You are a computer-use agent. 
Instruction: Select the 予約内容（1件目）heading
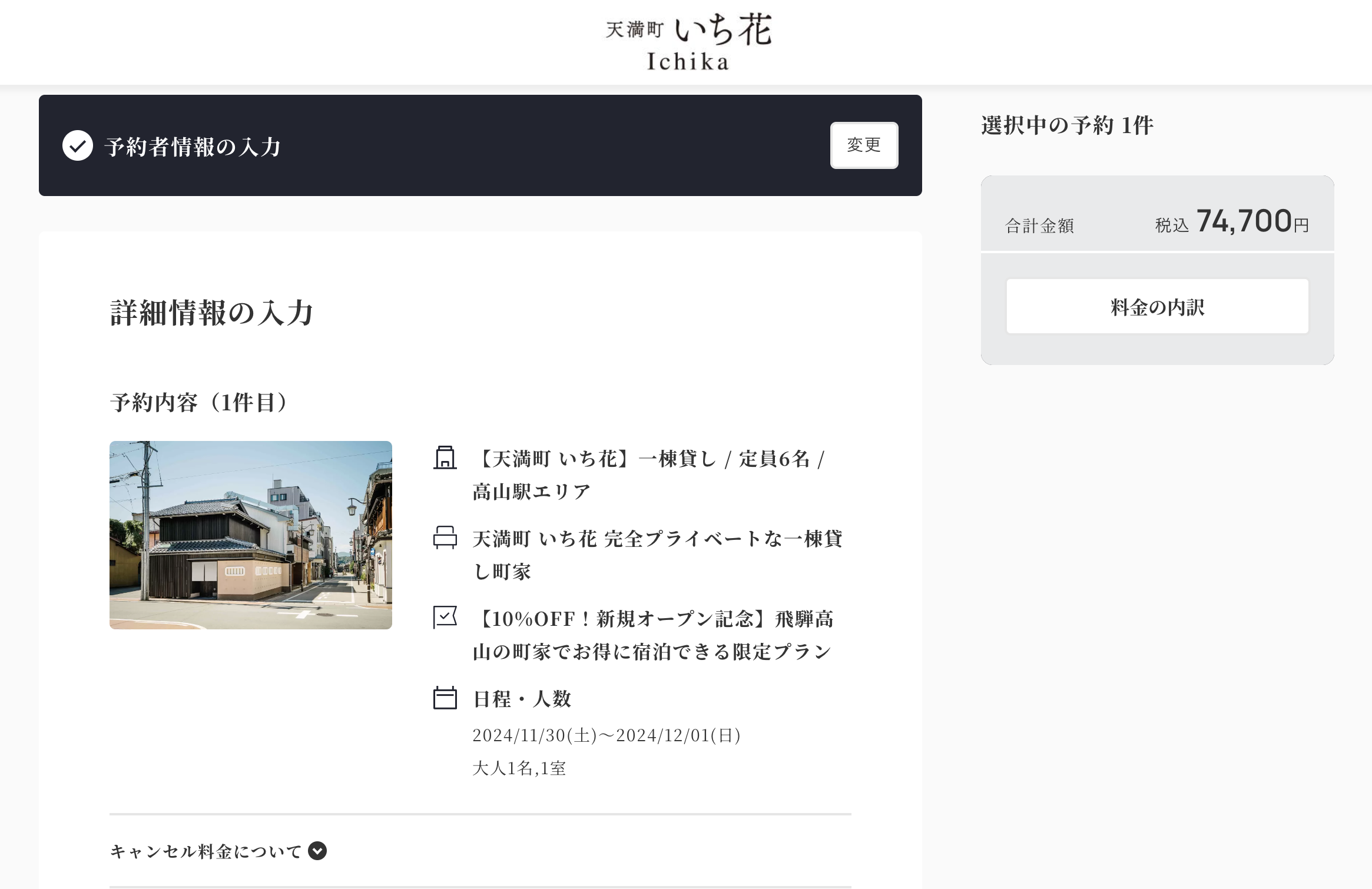point(198,403)
